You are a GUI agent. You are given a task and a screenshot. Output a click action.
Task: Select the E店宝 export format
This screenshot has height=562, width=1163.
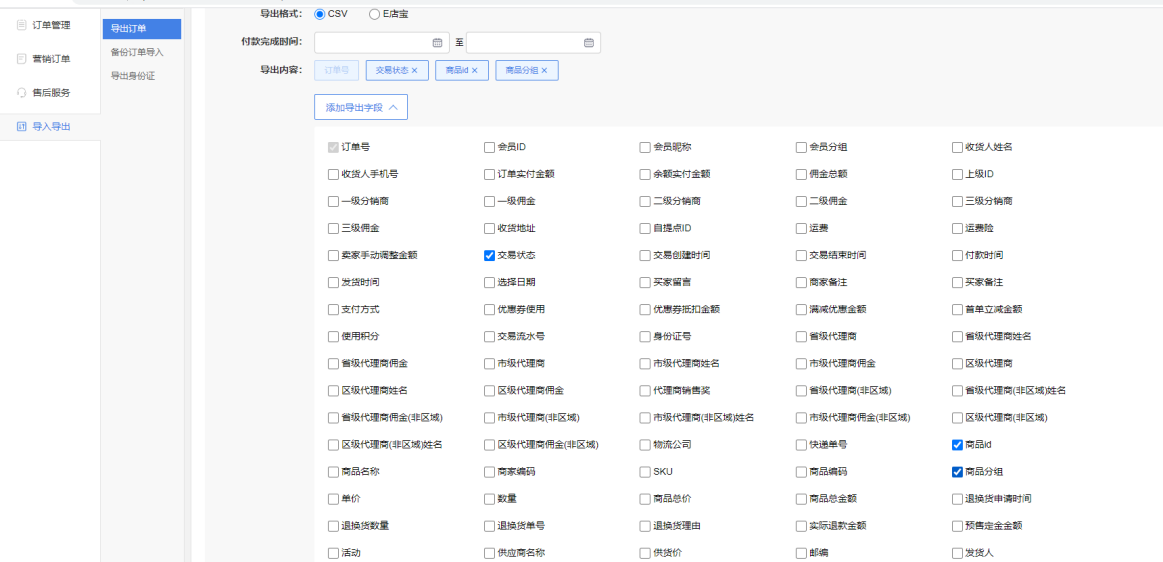click(374, 14)
